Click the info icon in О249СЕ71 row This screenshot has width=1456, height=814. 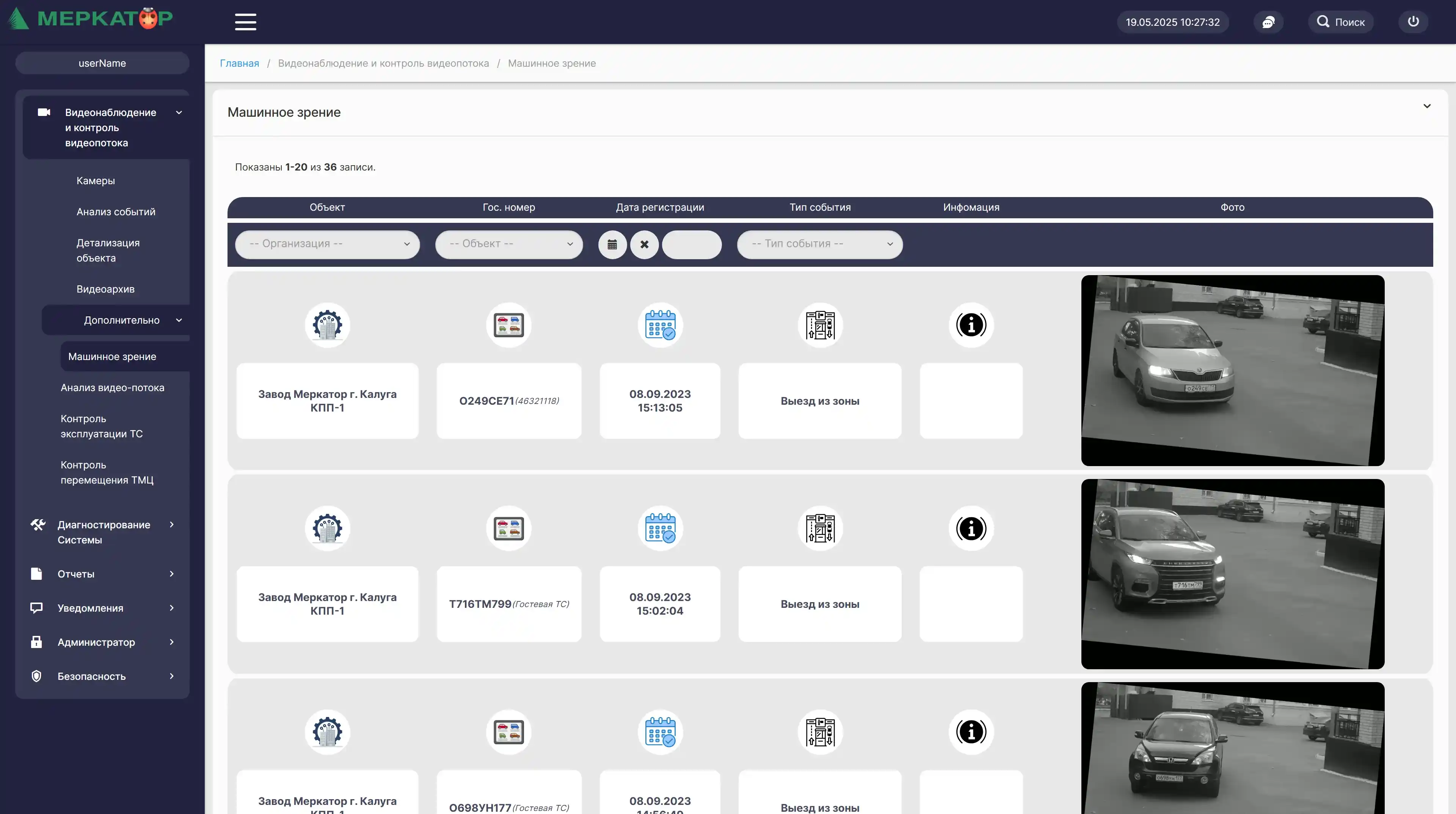(971, 326)
